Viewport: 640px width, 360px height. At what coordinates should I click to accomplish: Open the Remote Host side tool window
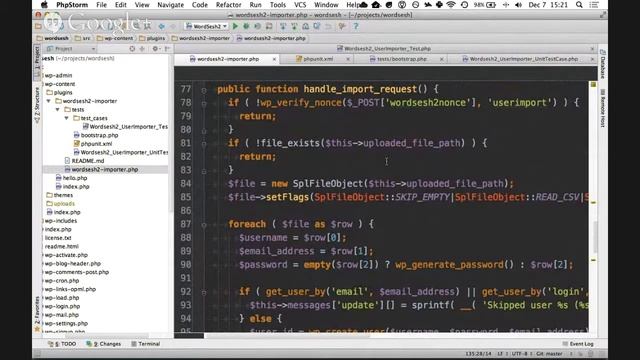click(x=602, y=108)
